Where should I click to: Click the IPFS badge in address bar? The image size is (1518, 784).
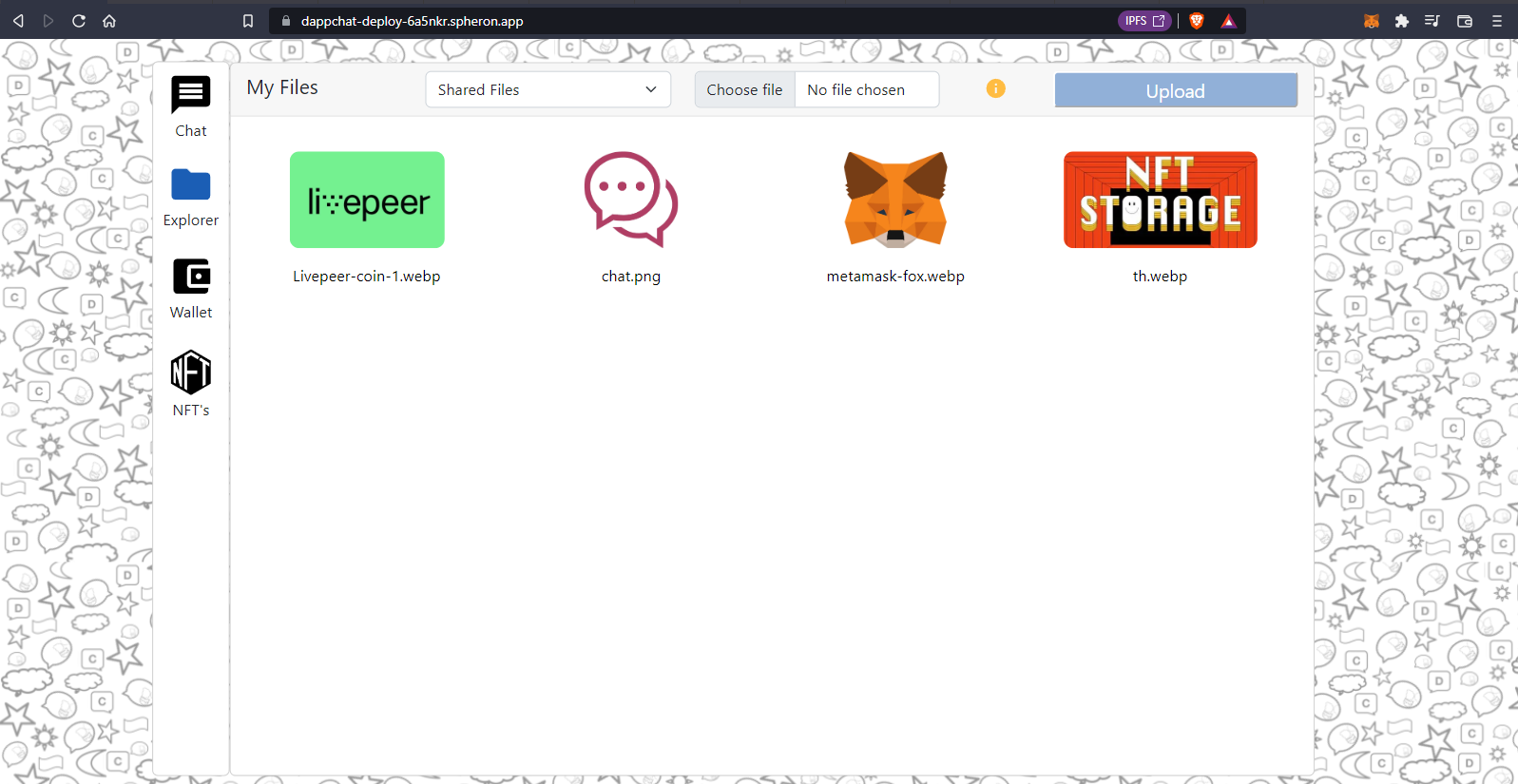[x=1144, y=21]
